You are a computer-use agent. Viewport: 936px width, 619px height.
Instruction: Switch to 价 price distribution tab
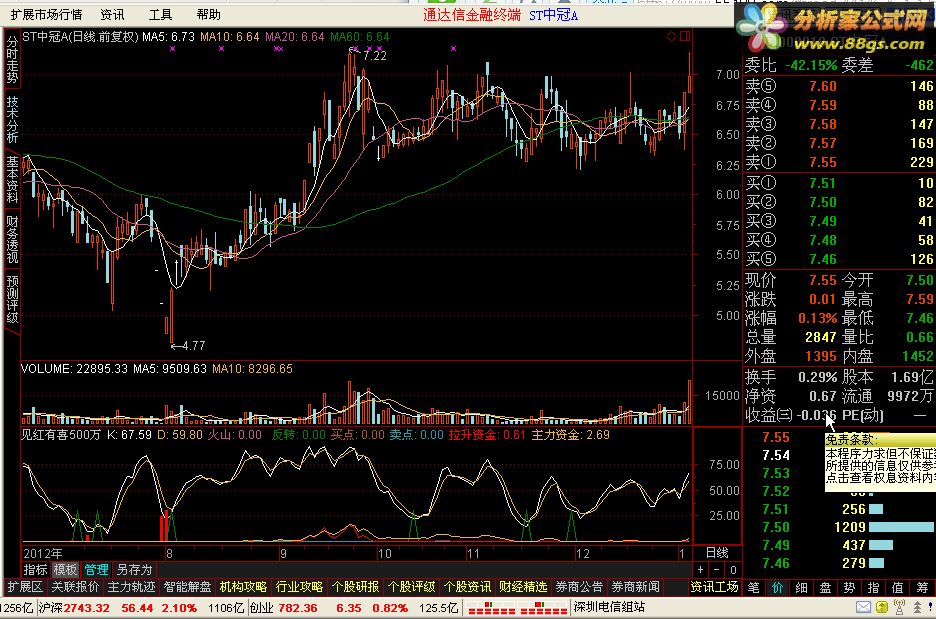click(778, 587)
